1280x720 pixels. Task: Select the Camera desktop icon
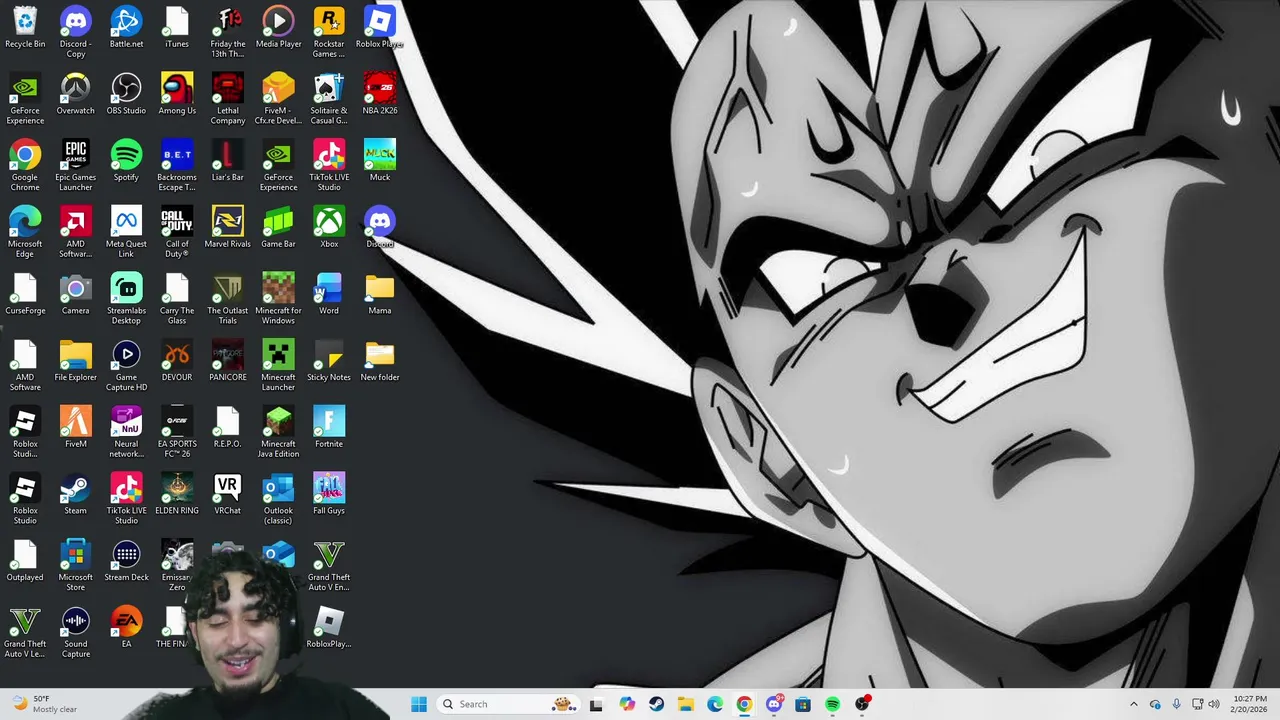coord(75,295)
